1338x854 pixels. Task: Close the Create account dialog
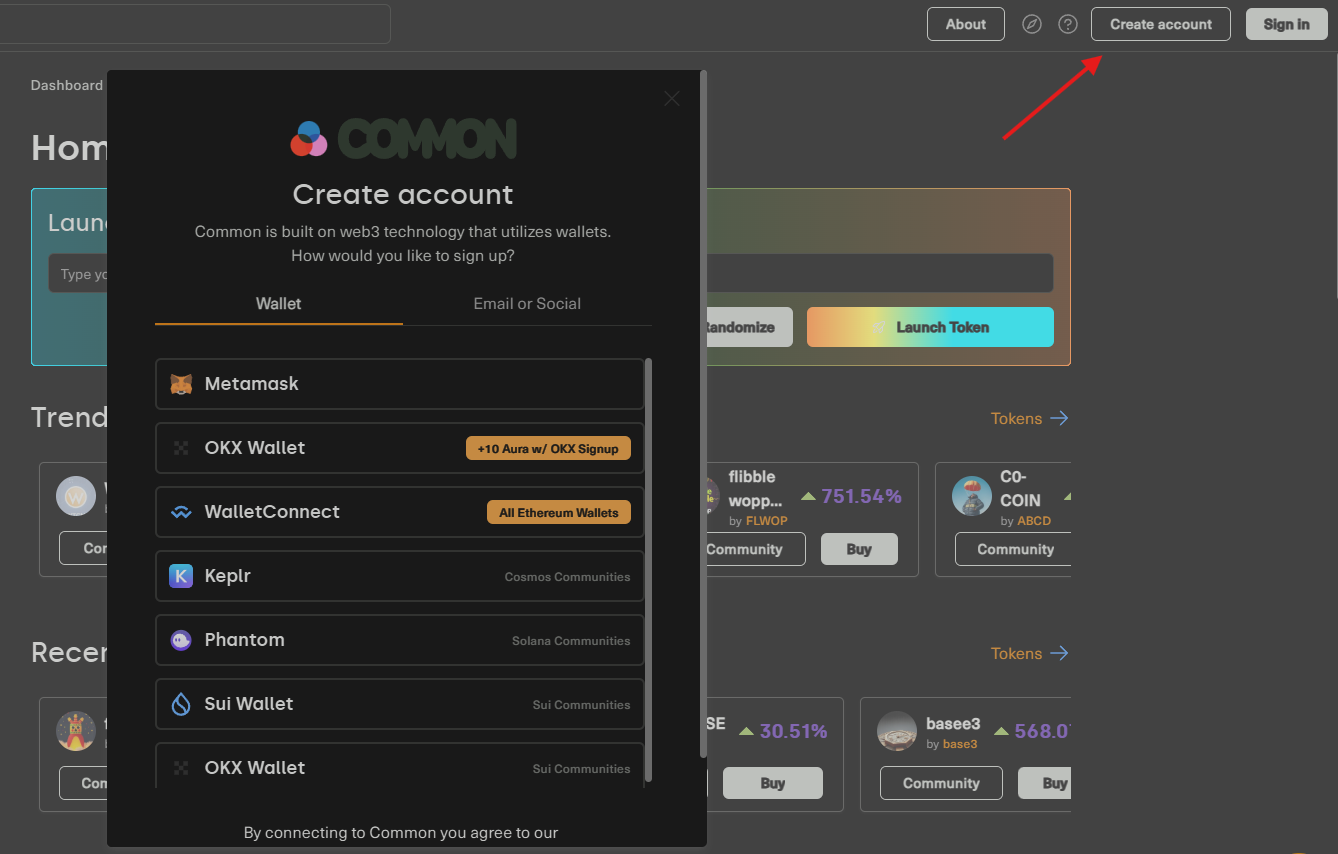672,98
